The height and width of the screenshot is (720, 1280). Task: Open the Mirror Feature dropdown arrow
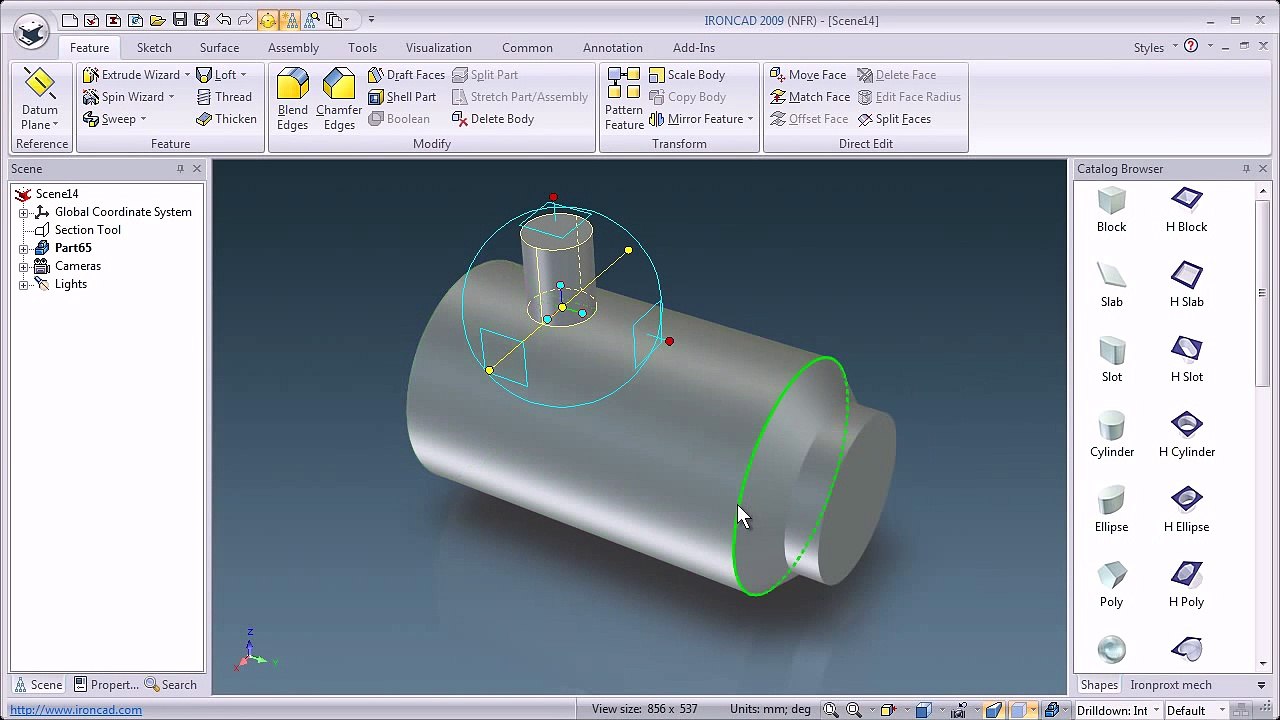click(750, 119)
